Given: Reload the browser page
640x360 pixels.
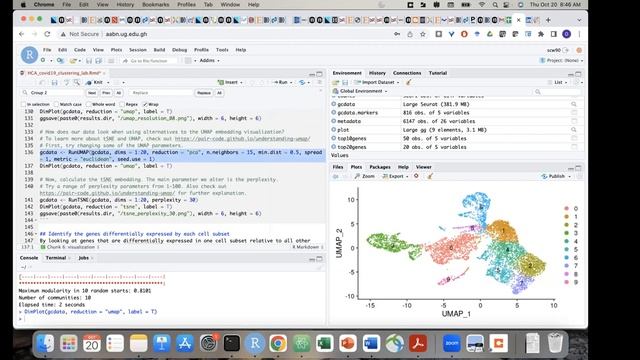Looking at the screenshot, I should [47, 34].
